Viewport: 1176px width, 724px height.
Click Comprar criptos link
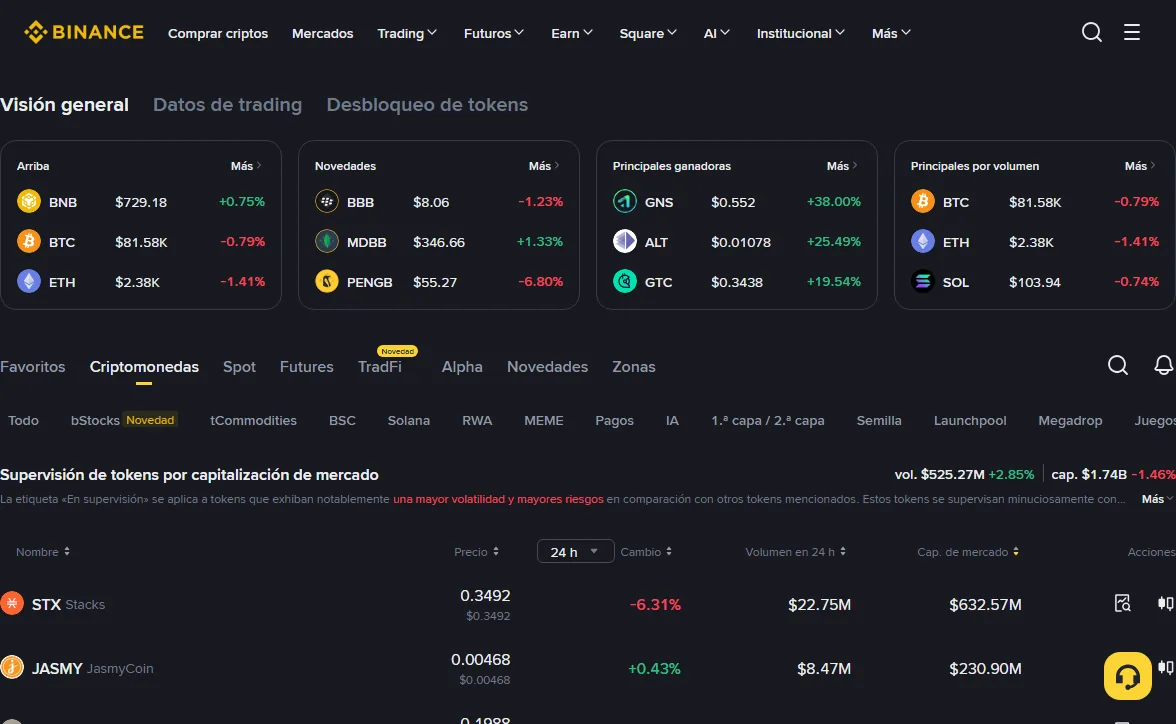(x=218, y=33)
